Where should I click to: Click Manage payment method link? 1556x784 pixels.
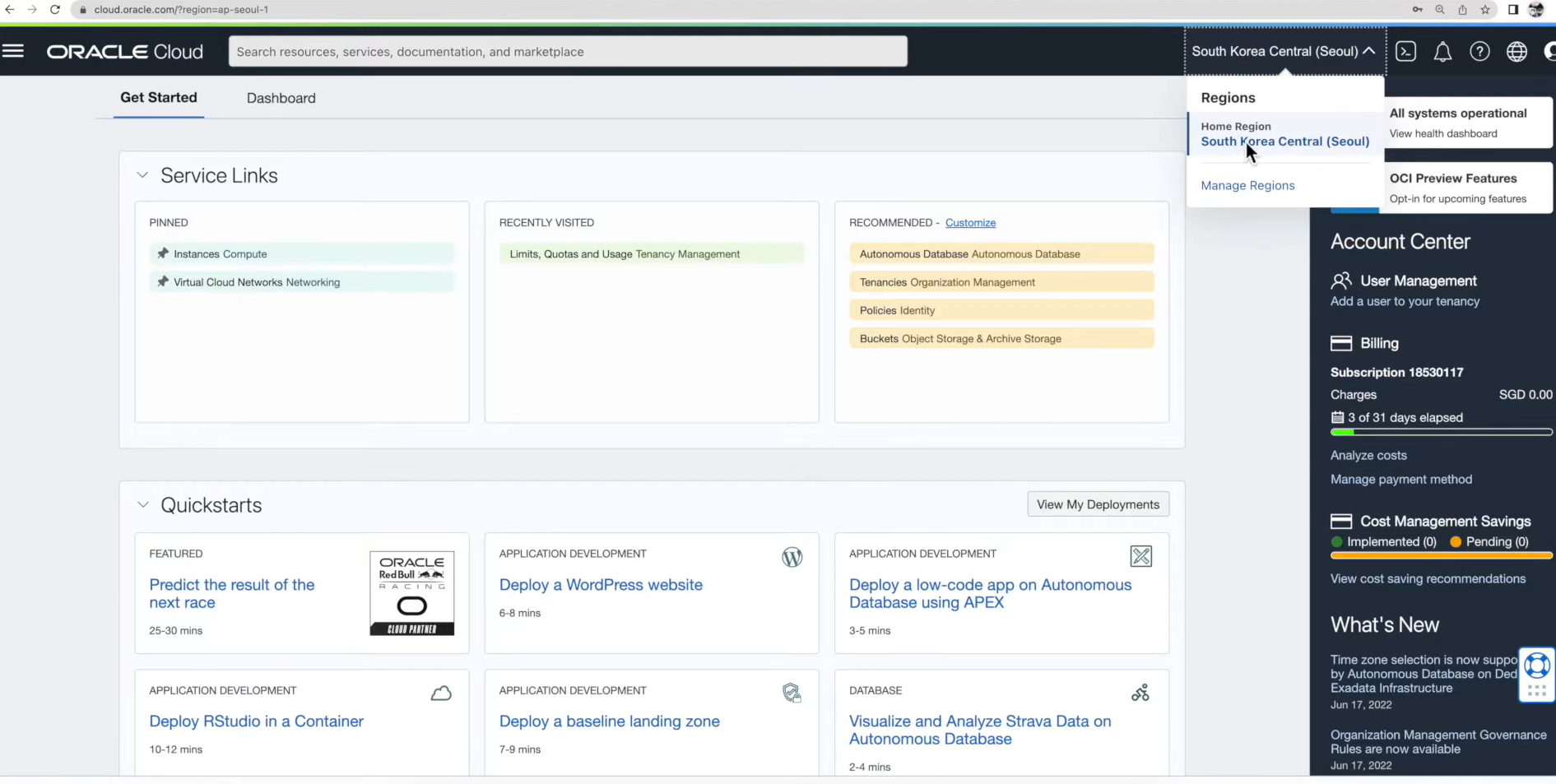pos(1401,479)
